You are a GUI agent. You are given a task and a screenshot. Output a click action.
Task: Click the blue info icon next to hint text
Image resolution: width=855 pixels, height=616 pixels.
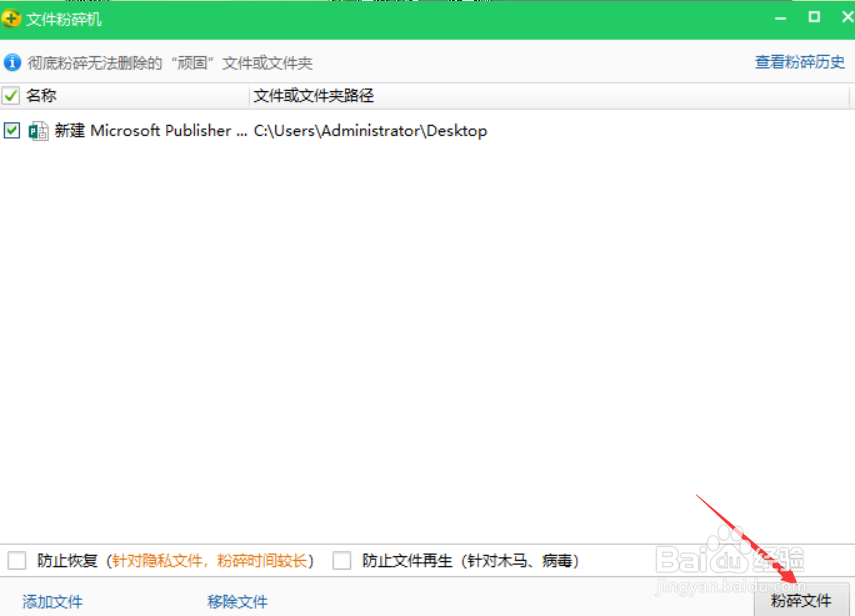point(11,62)
